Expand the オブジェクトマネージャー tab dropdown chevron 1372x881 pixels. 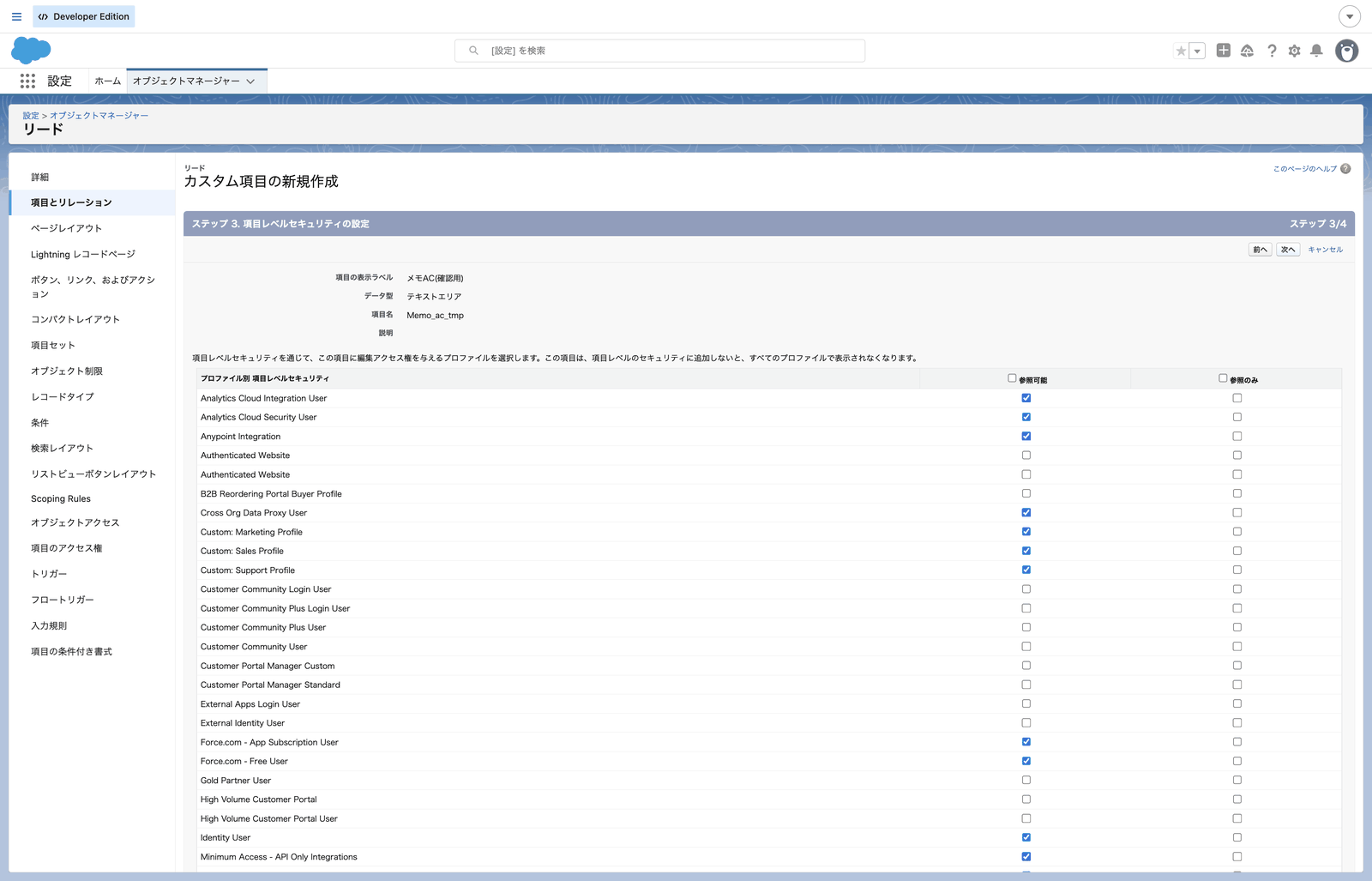coord(250,81)
